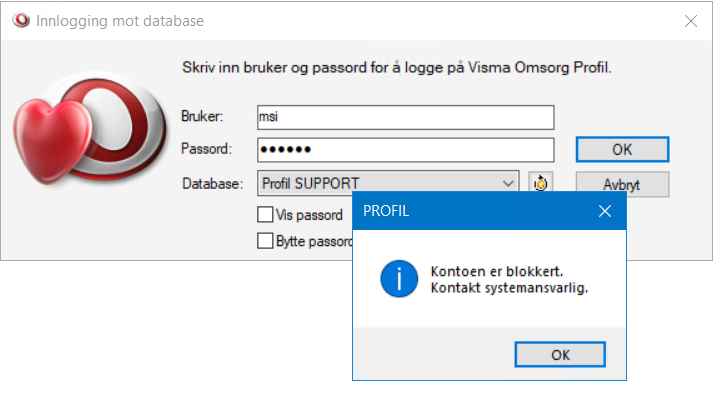The width and height of the screenshot is (717, 401).
Task: Select the Profil SUPPORT combo box
Action: point(380,183)
